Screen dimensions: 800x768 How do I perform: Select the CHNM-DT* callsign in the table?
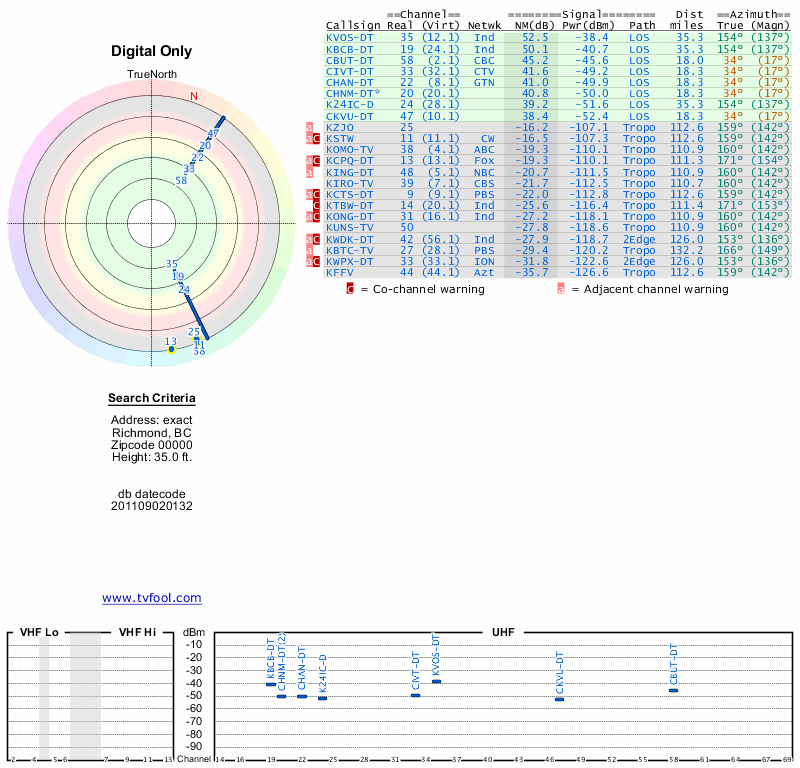pyautogui.click(x=353, y=93)
